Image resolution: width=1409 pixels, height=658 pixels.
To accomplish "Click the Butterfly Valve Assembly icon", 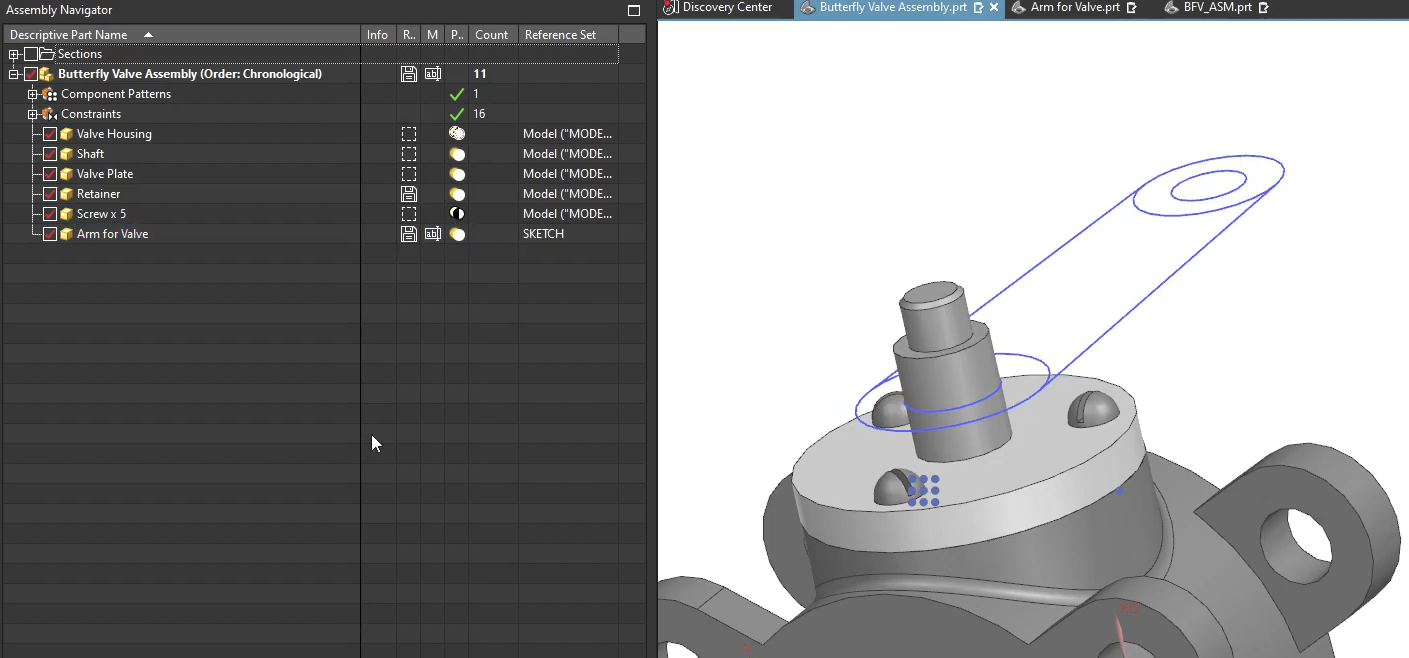I will click(47, 74).
